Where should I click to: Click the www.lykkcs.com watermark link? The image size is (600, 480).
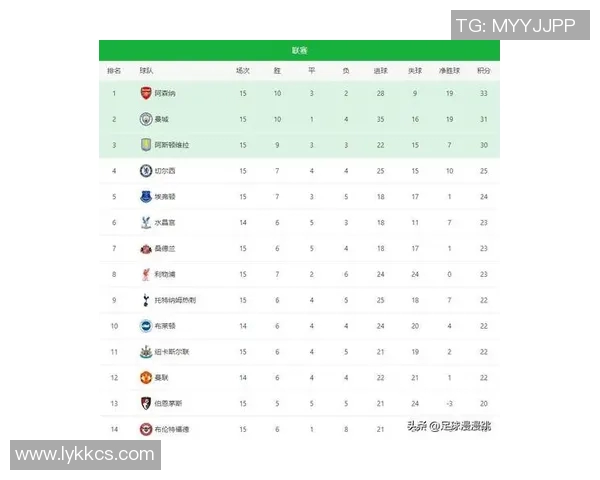tap(84, 455)
